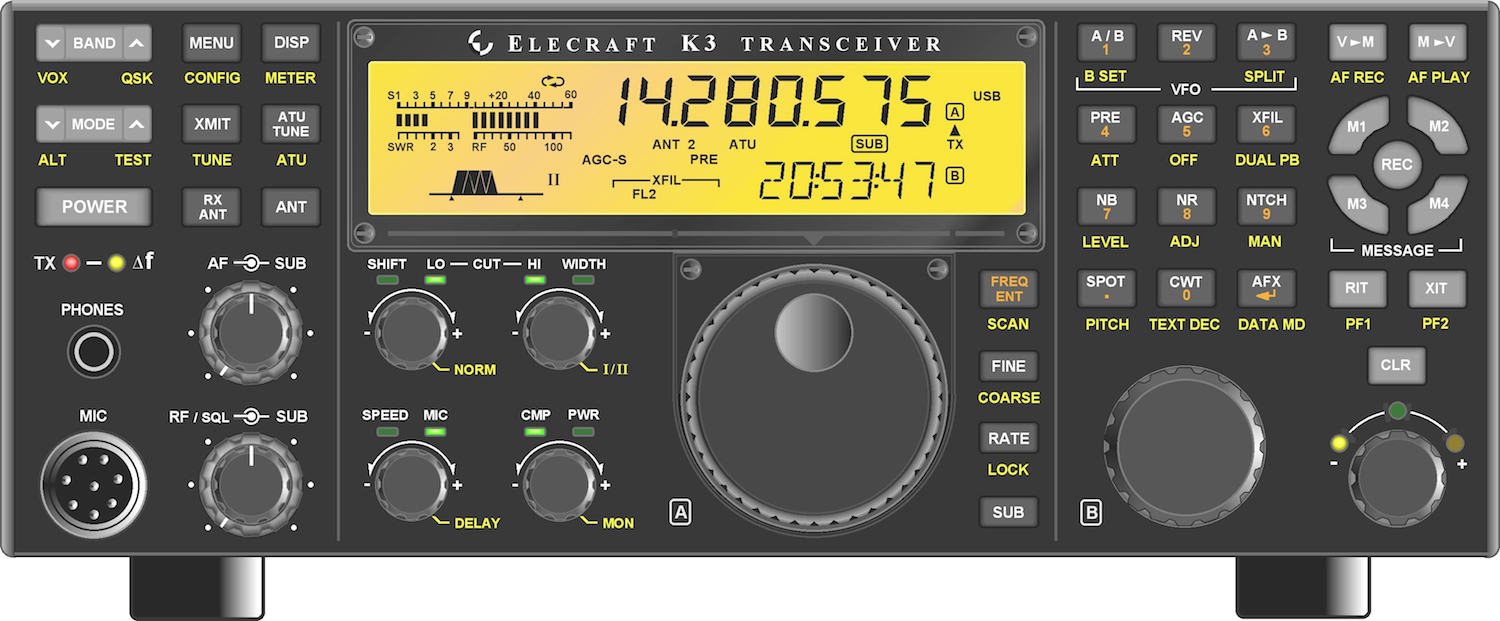Toggle the RX ANT button
Image resolution: width=1500 pixels, height=621 pixels.
[212, 207]
